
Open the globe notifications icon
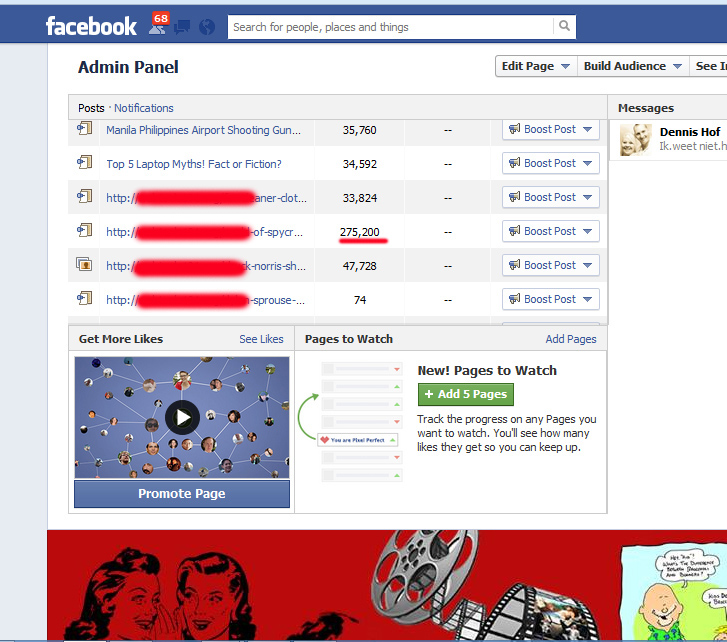pyautogui.click(x=207, y=27)
